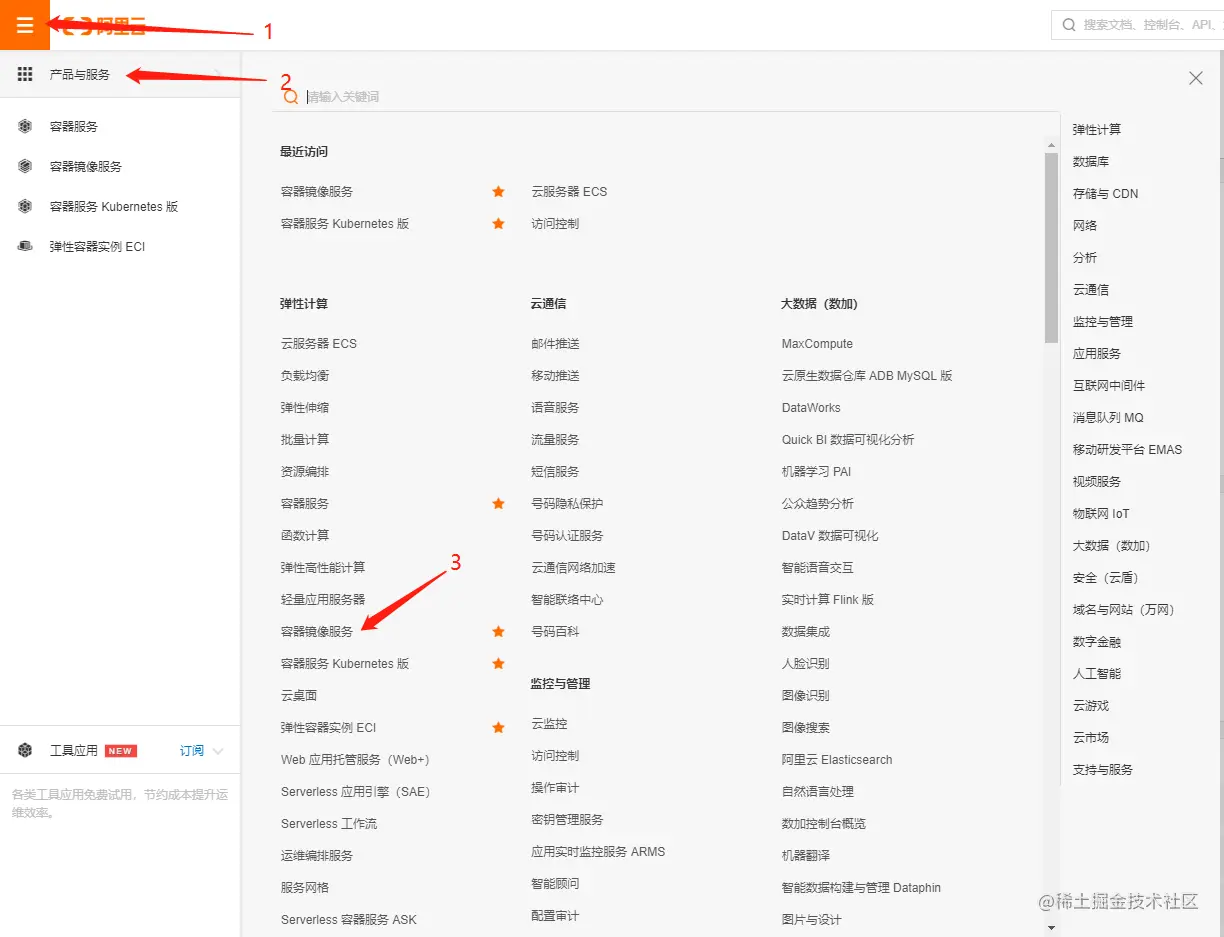Open 云服务器 ECS in 最近访问
1224x937 pixels.
tap(569, 191)
